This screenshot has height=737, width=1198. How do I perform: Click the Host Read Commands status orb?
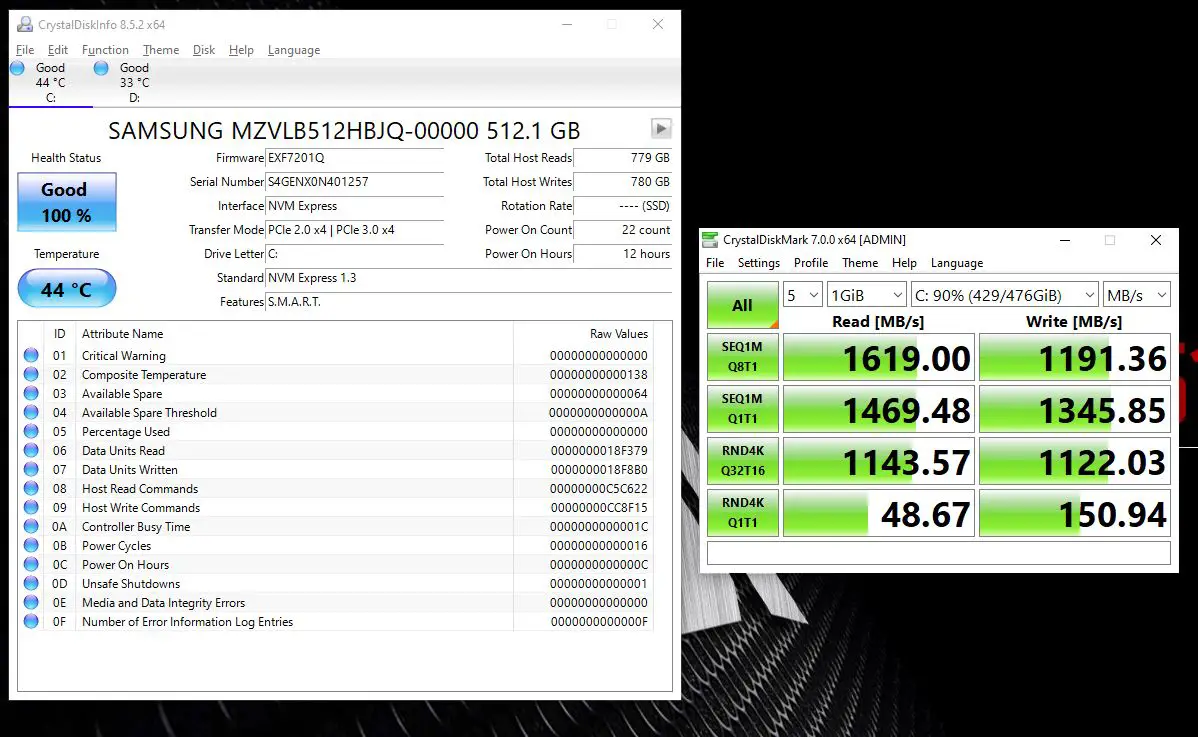coord(31,489)
